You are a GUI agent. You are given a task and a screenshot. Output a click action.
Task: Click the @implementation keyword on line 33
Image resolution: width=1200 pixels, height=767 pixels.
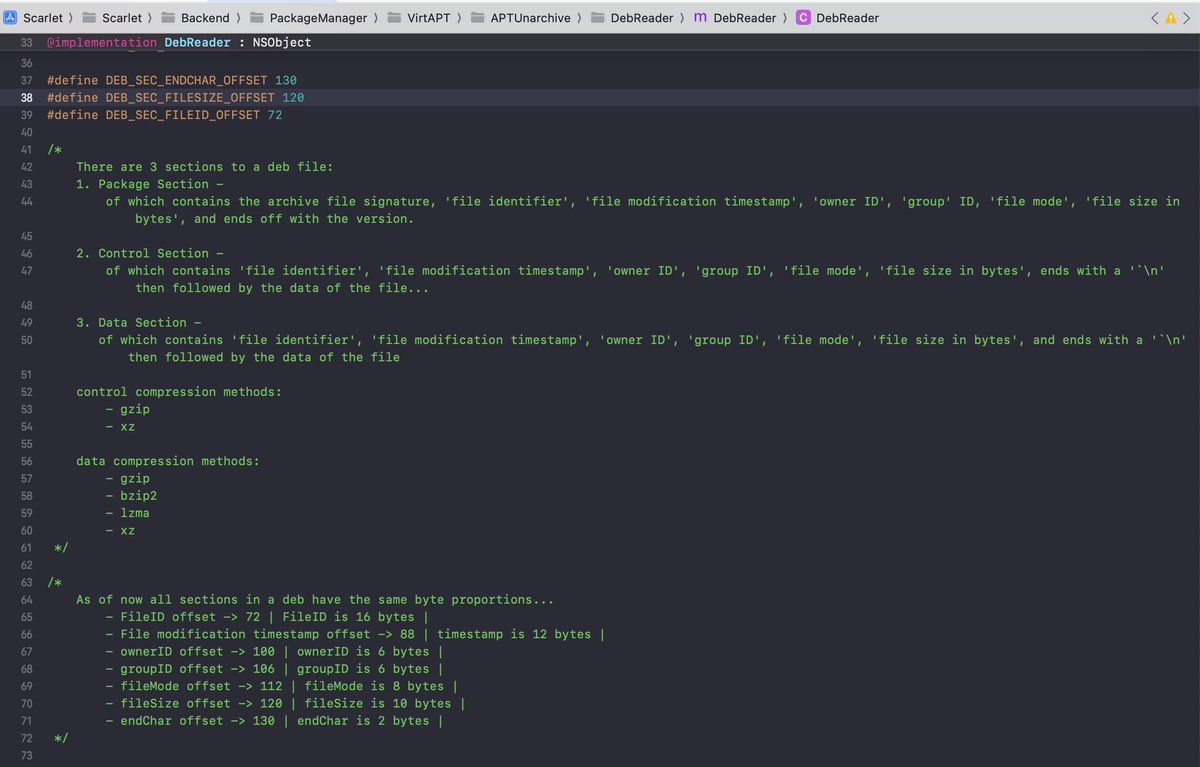pos(102,42)
